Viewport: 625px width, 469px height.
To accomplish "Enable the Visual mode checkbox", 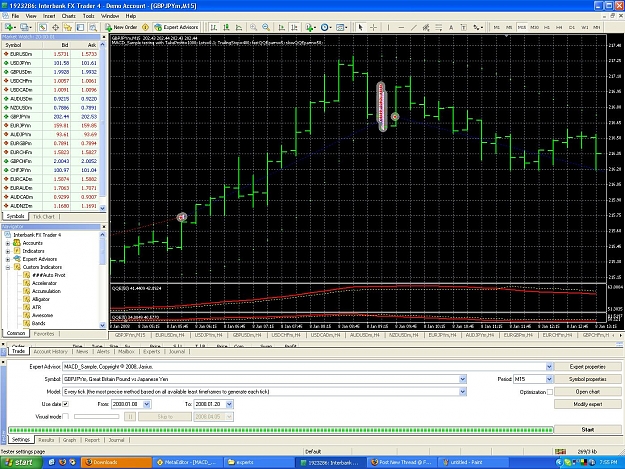I will (66, 416).
